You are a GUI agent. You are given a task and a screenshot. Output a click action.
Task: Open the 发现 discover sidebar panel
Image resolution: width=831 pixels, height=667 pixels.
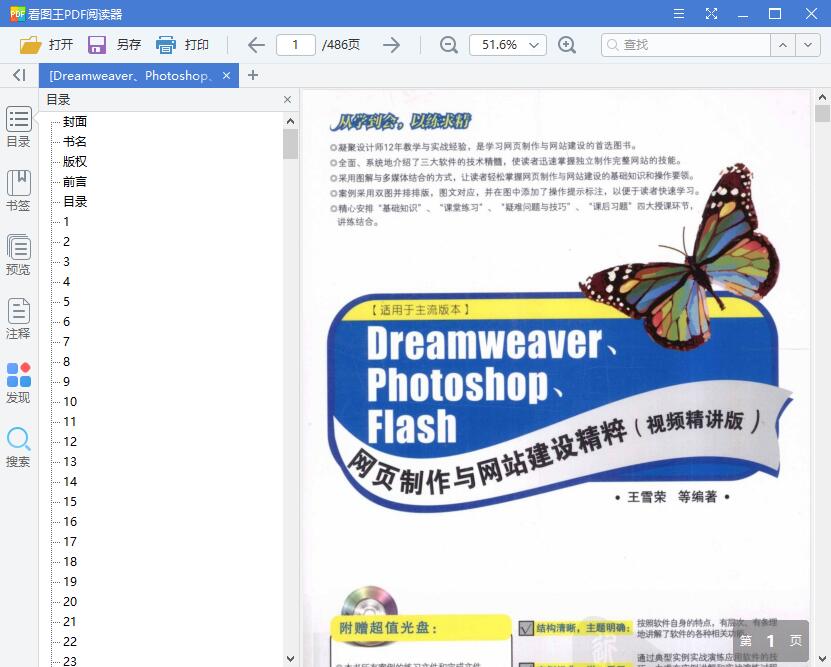click(x=19, y=383)
